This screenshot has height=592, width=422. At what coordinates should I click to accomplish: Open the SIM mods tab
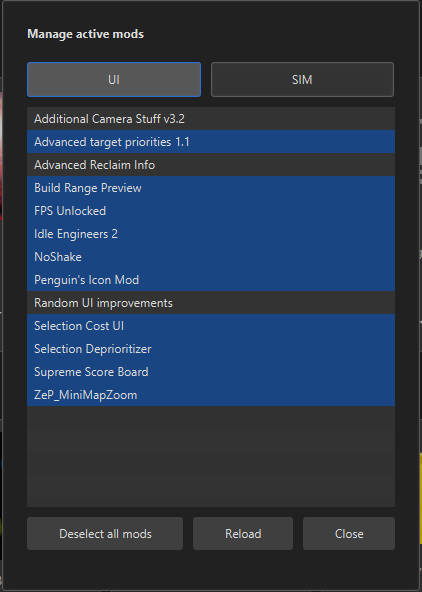pos(302,80)
